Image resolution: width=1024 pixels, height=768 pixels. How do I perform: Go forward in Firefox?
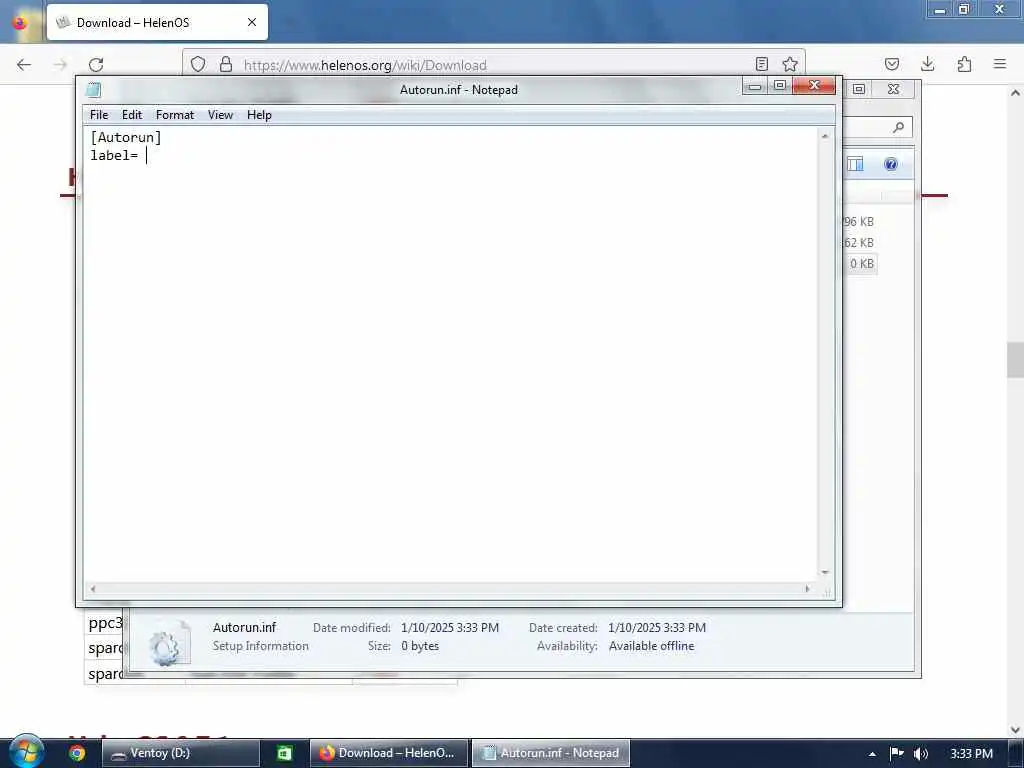point(60,65)
